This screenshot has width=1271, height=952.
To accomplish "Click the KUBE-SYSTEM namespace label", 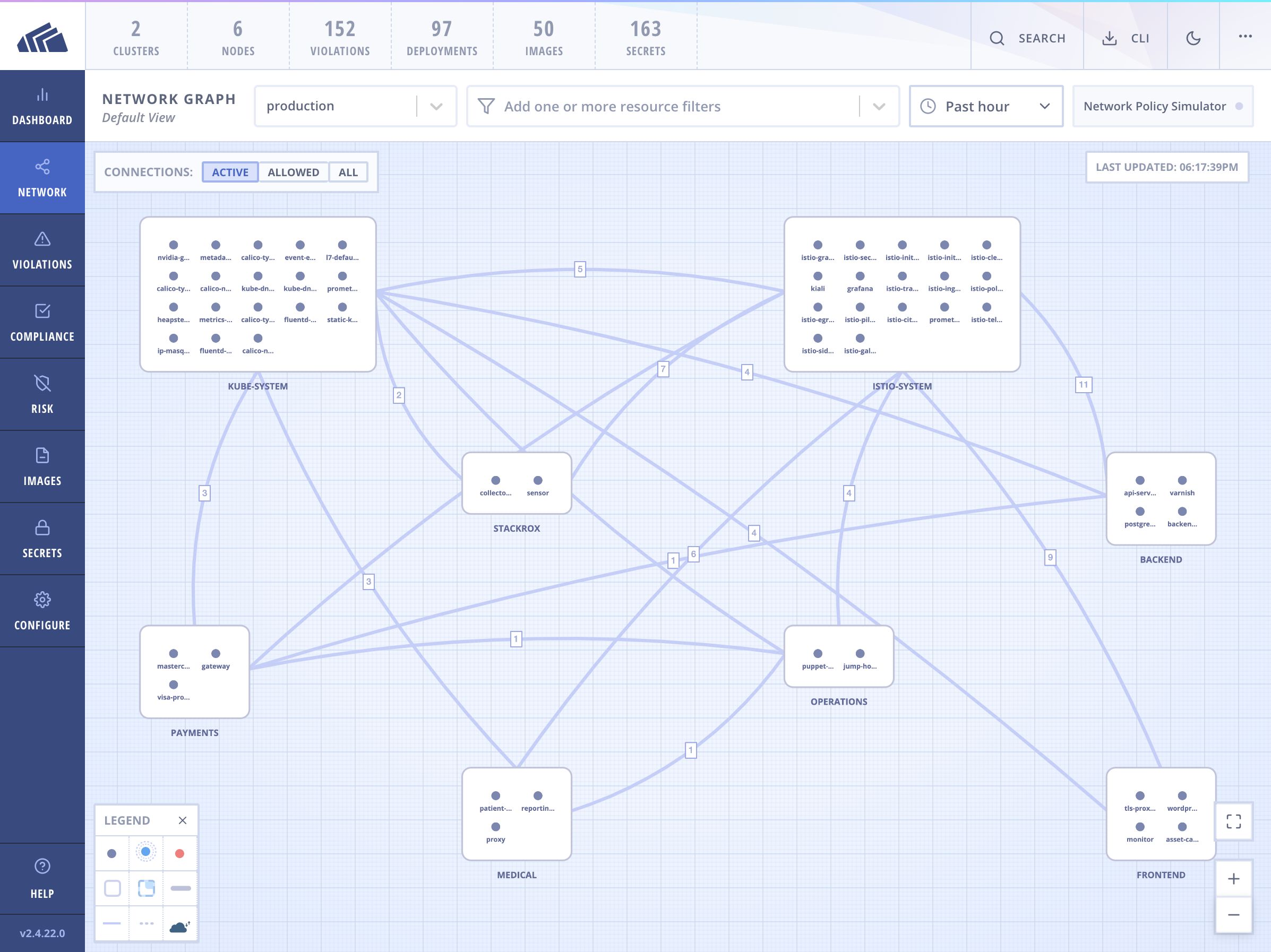I will pyautogui.click(x=257, y=386).
